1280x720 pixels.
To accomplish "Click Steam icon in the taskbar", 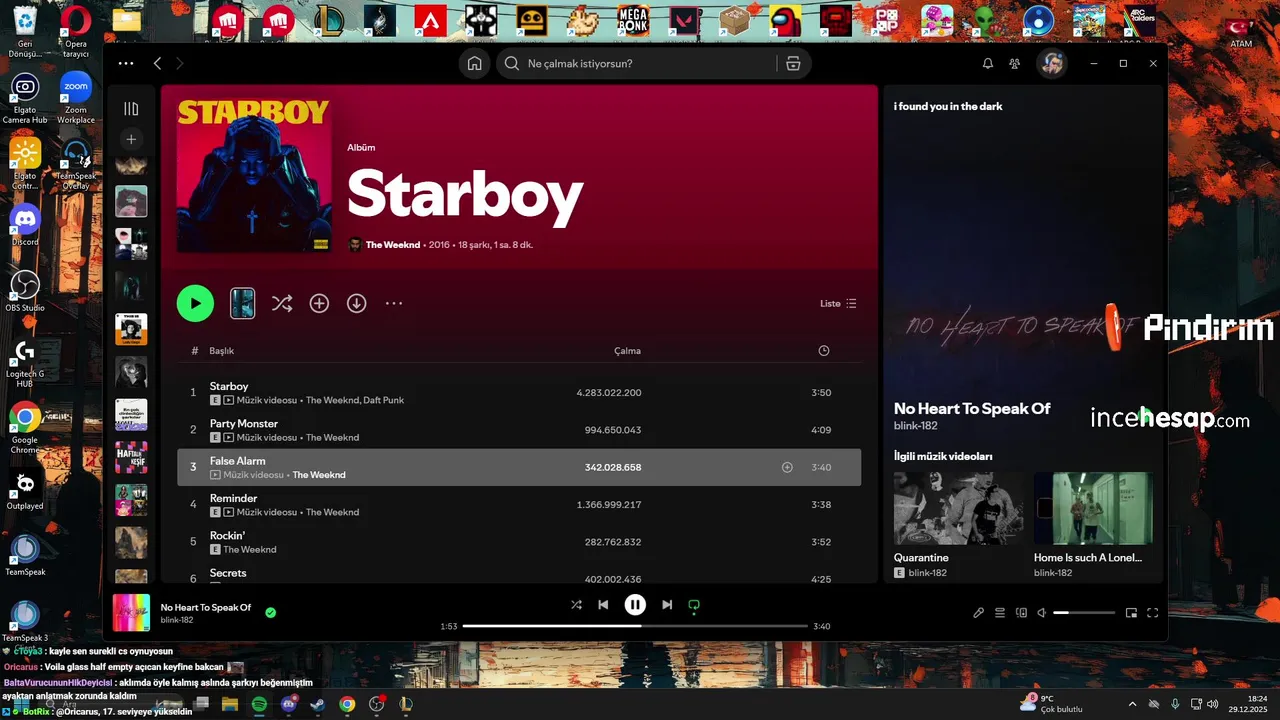I will [x=317, y=704].
